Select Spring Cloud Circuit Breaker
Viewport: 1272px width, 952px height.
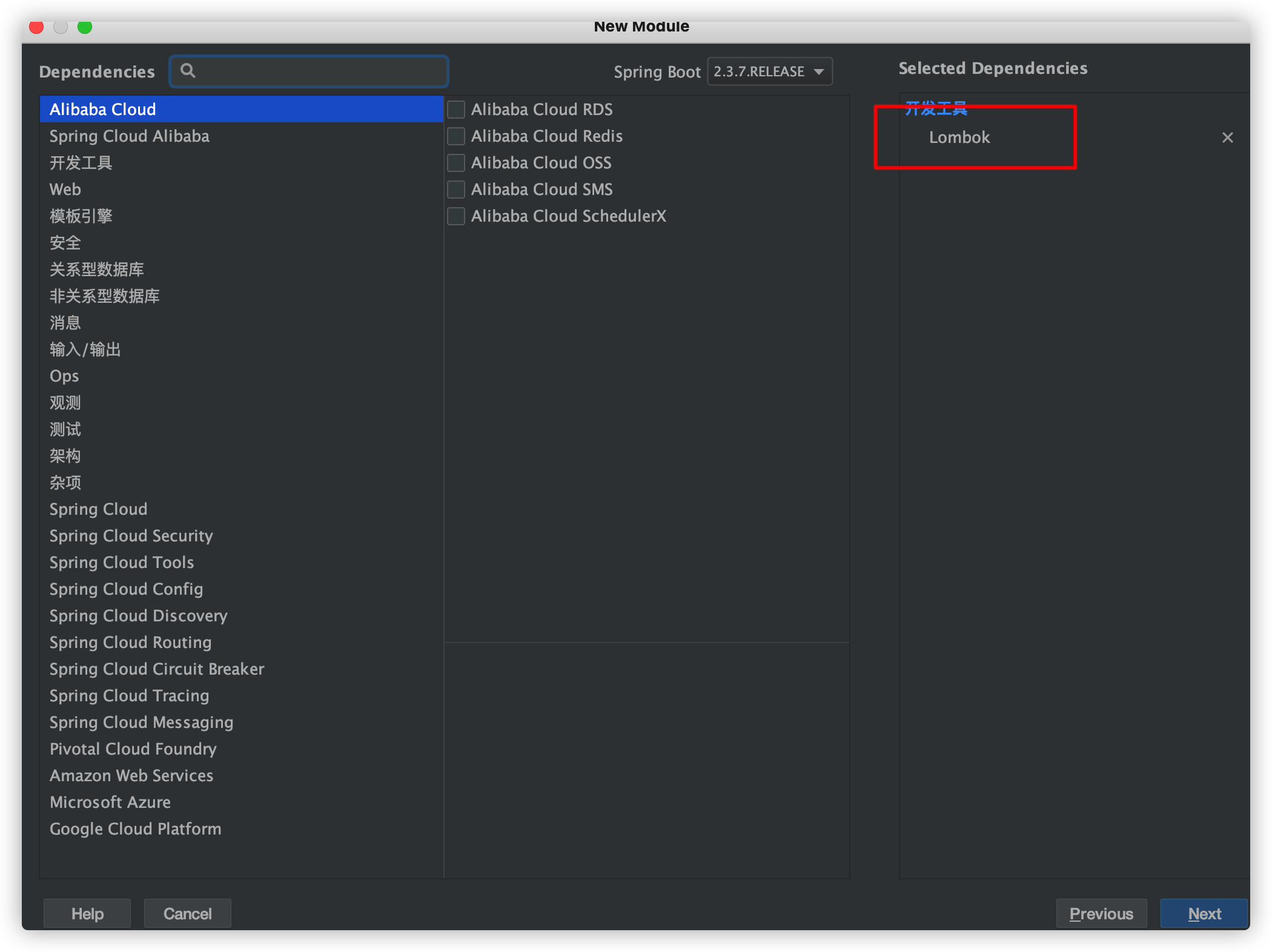coord(241,669)
